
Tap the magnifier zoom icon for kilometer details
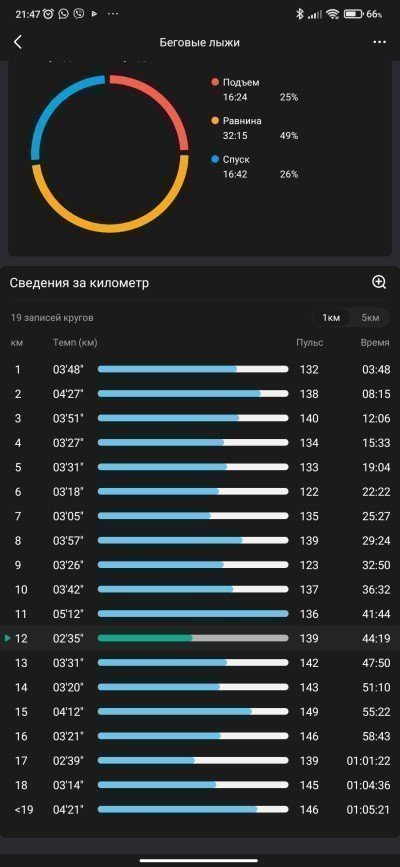click(x=379, y=282)
